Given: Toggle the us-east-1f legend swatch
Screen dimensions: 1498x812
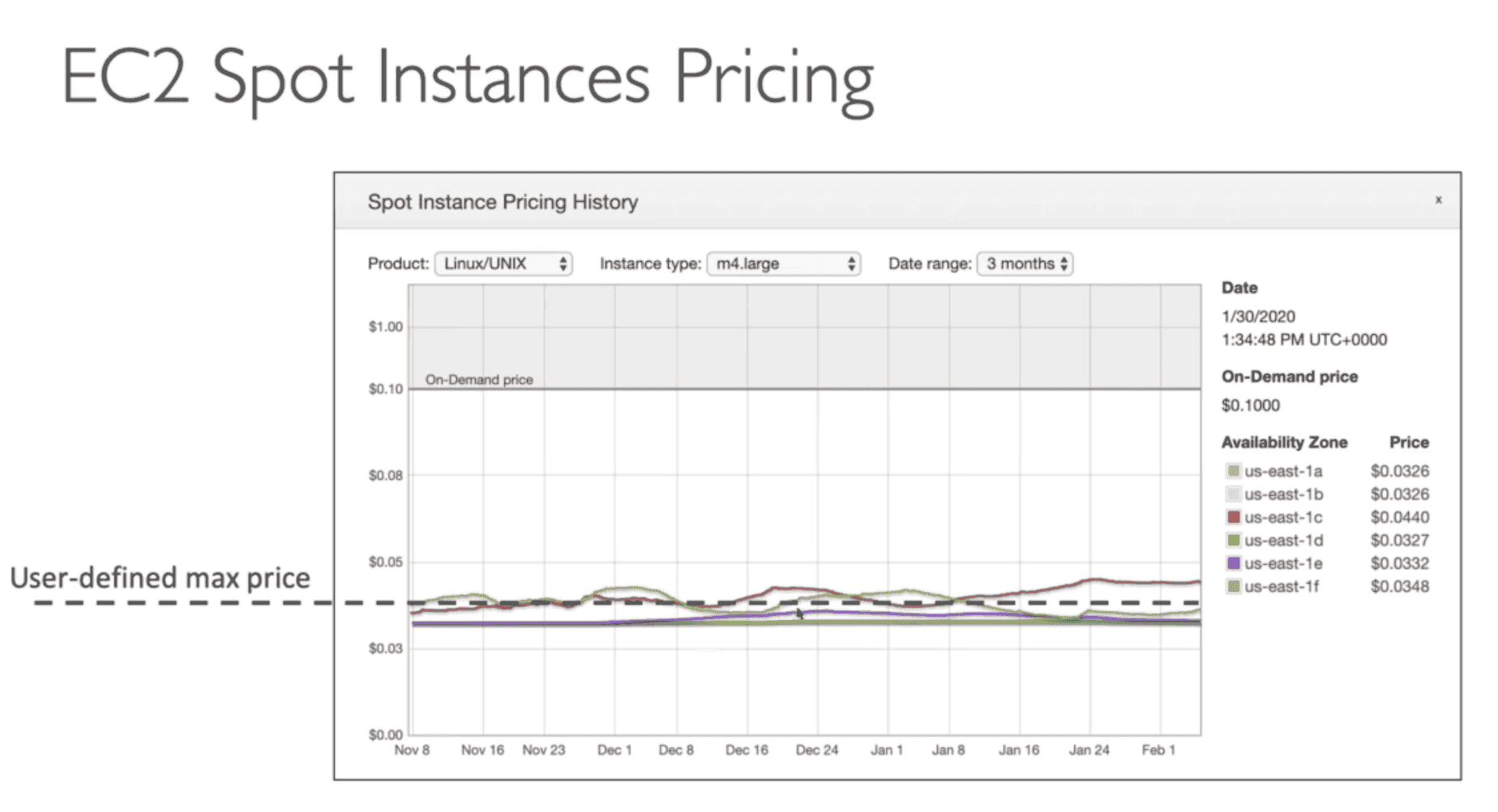Looking at the screenshot, I should click(x=1233, y=587).
